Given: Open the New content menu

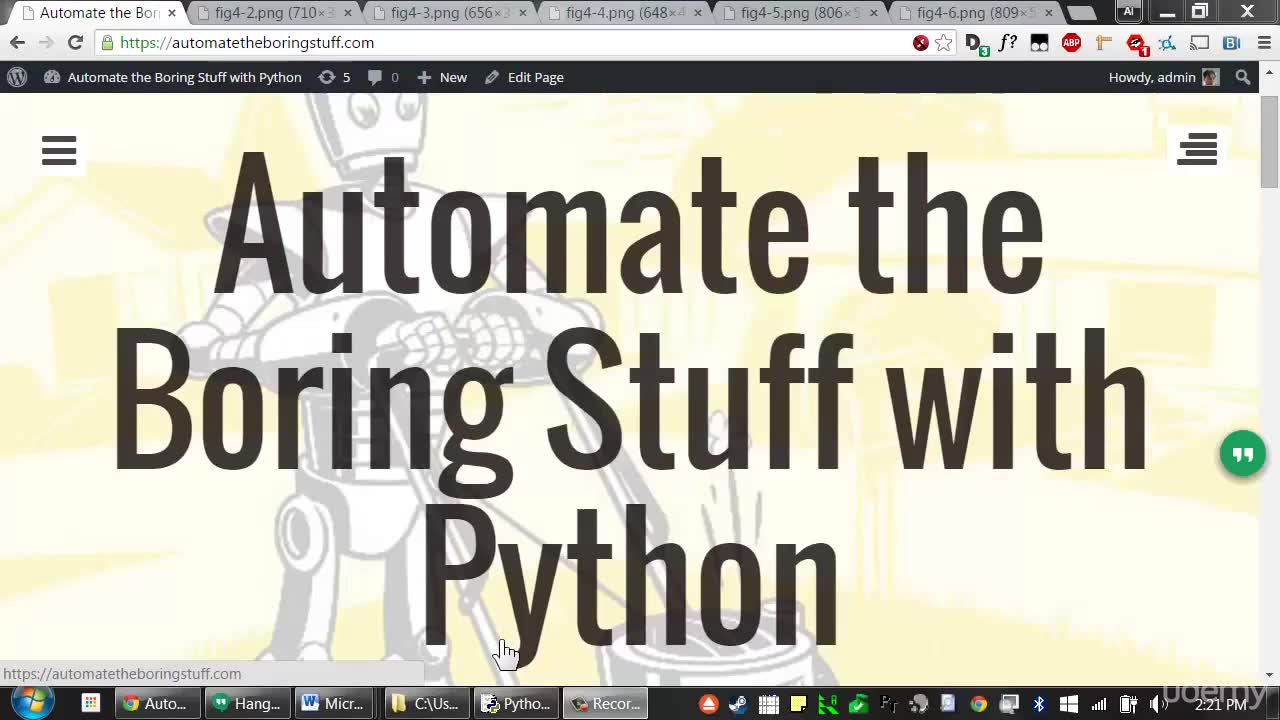Looking at the screenshot, I should coord(442,77).
